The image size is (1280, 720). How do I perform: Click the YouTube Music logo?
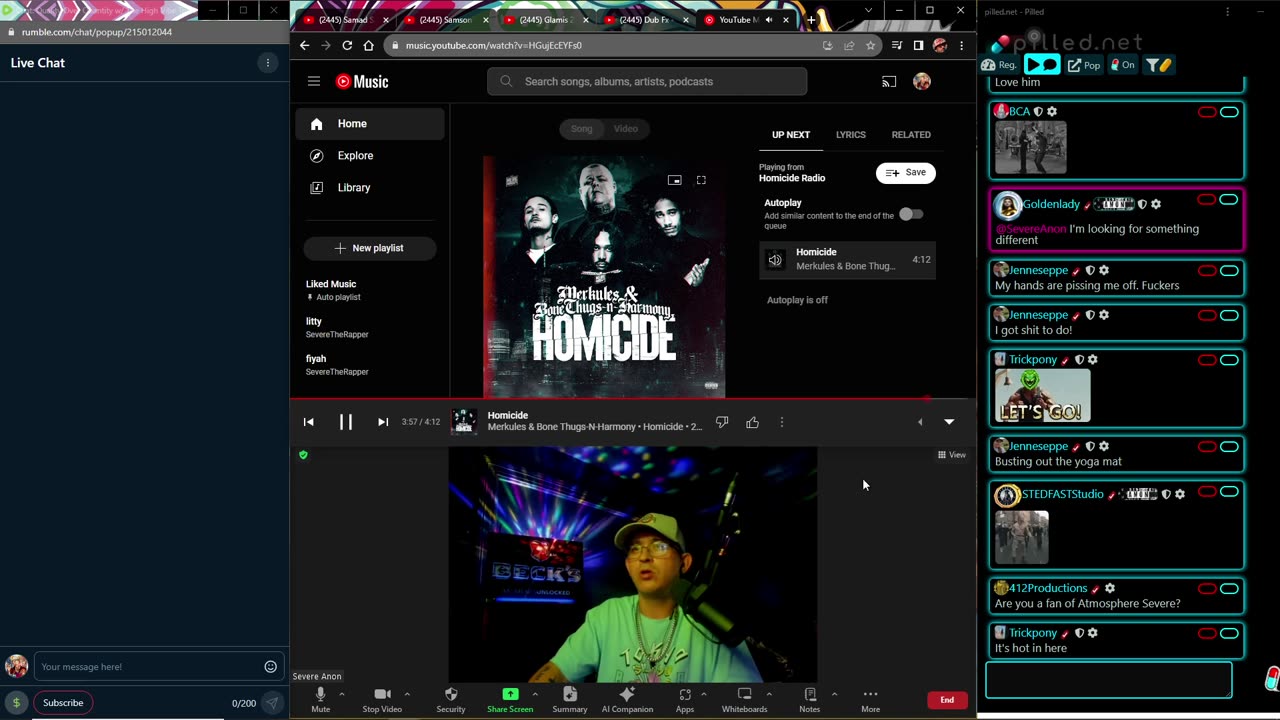pyautogui.click(x=362, y=82)
